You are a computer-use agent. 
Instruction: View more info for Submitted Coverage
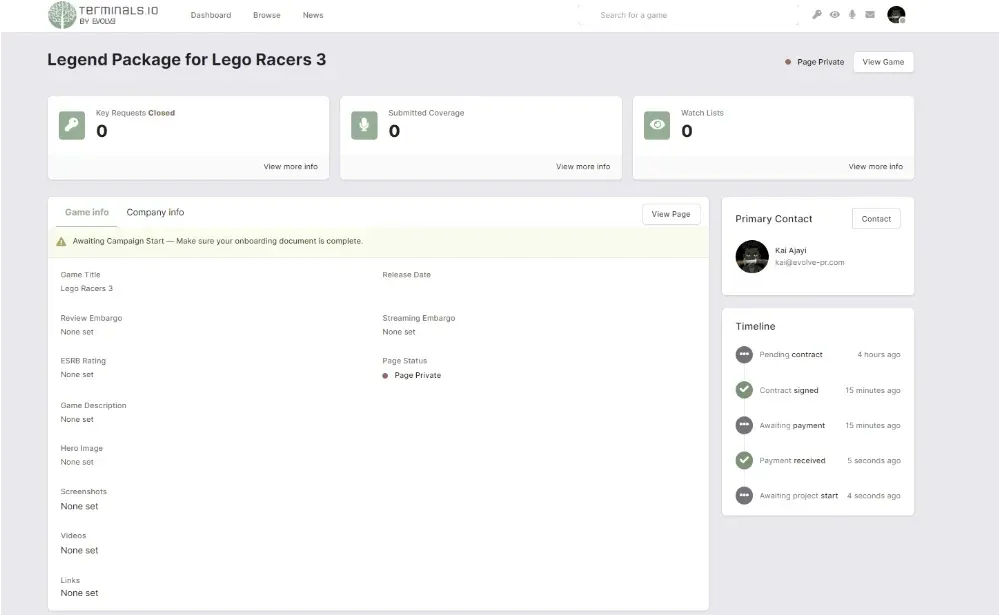point(583,166)
